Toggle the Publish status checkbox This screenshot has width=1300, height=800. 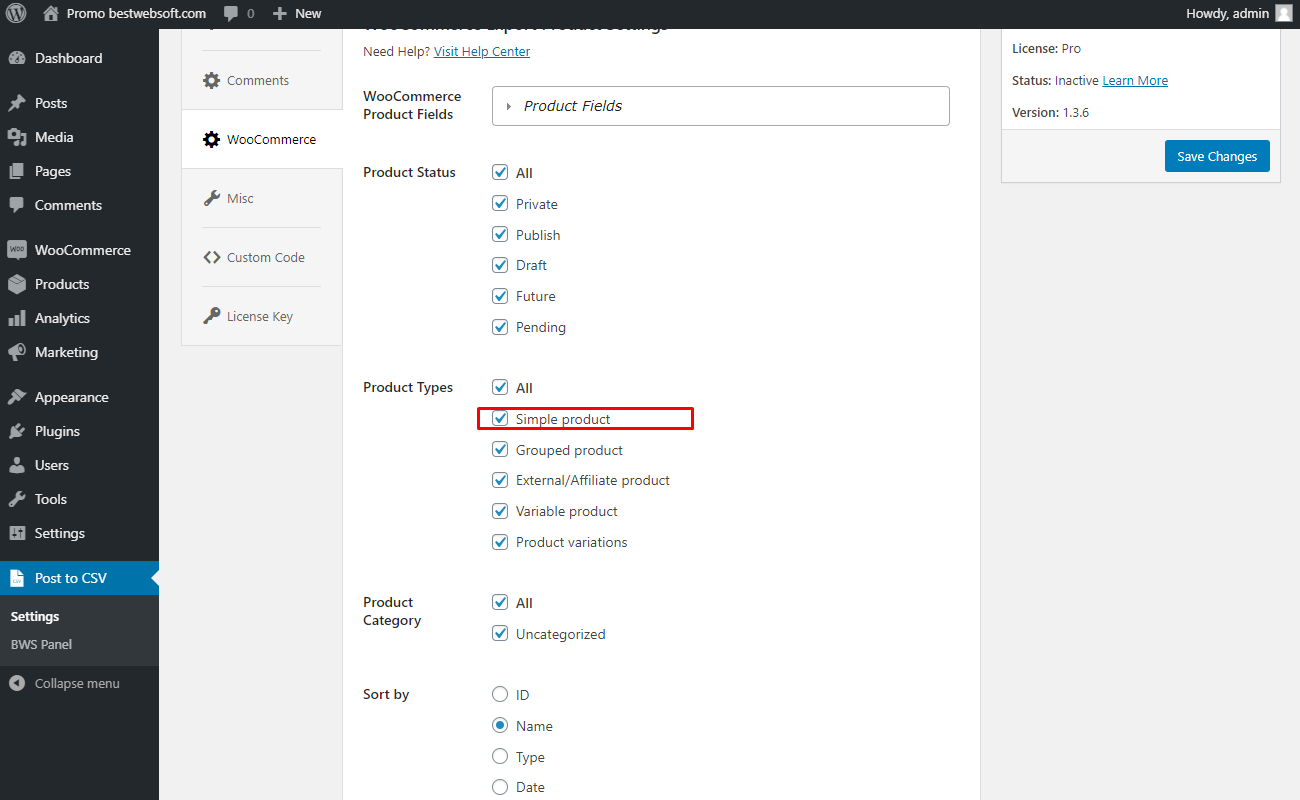click(500, 234)
